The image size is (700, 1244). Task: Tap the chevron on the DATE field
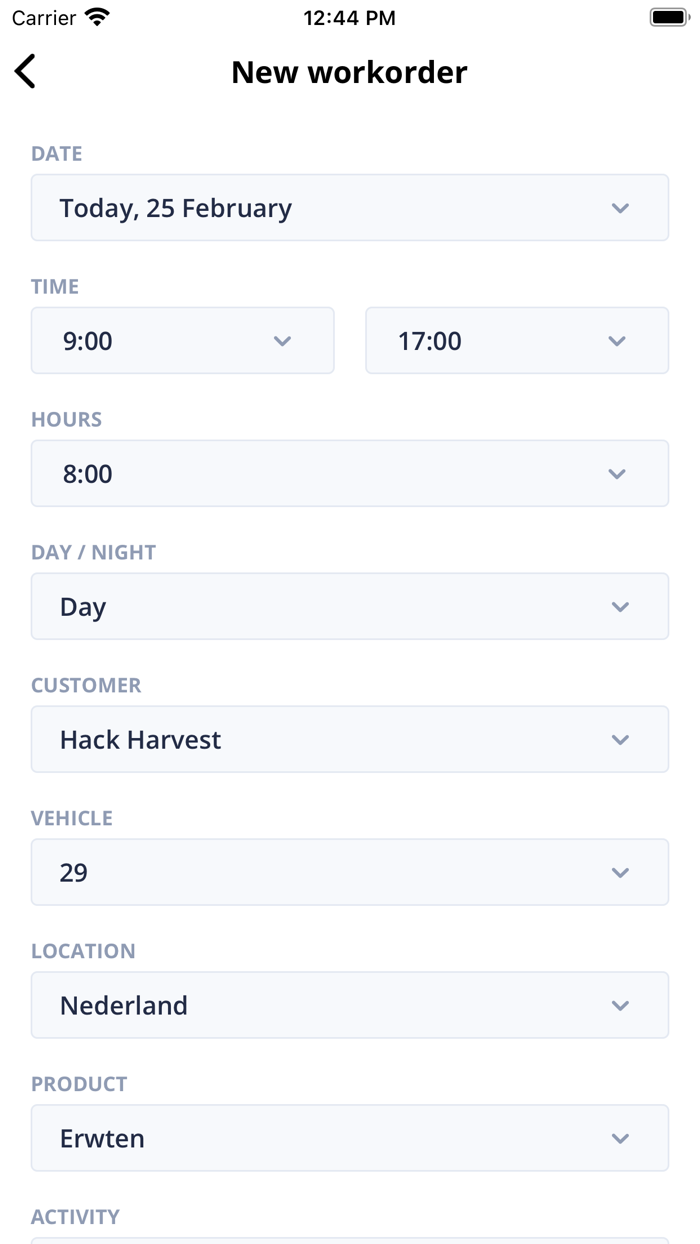tap(620, 207)
